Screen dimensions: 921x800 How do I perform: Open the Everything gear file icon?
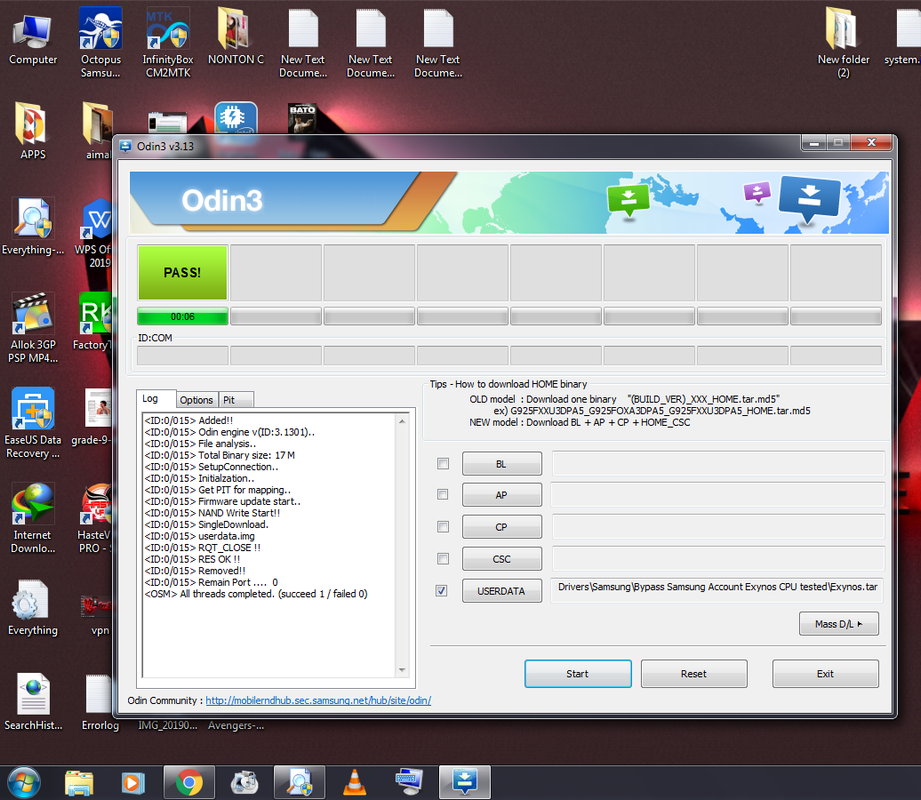tap(33, 607)
